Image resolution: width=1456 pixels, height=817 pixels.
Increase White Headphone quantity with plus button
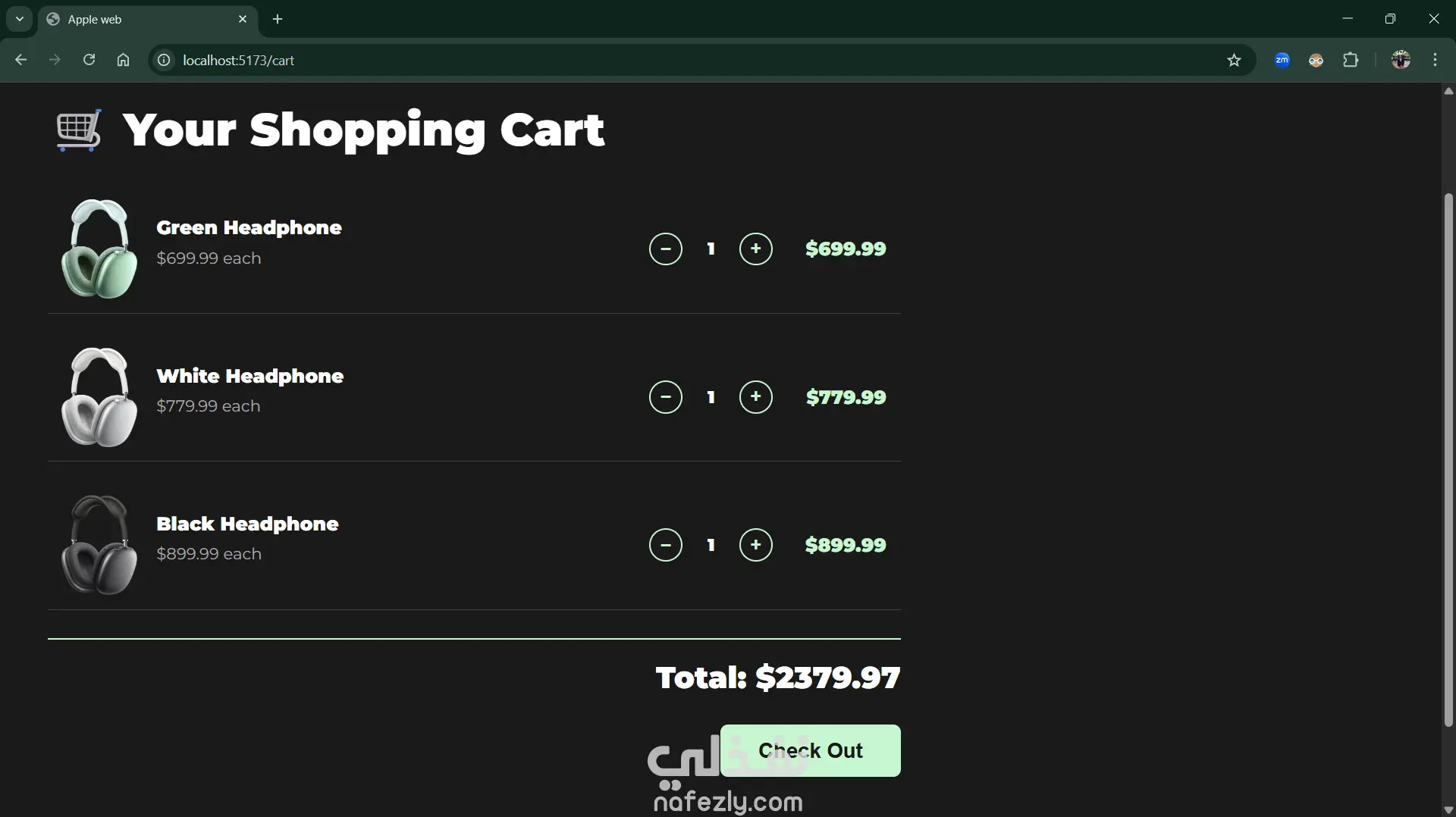755,397
